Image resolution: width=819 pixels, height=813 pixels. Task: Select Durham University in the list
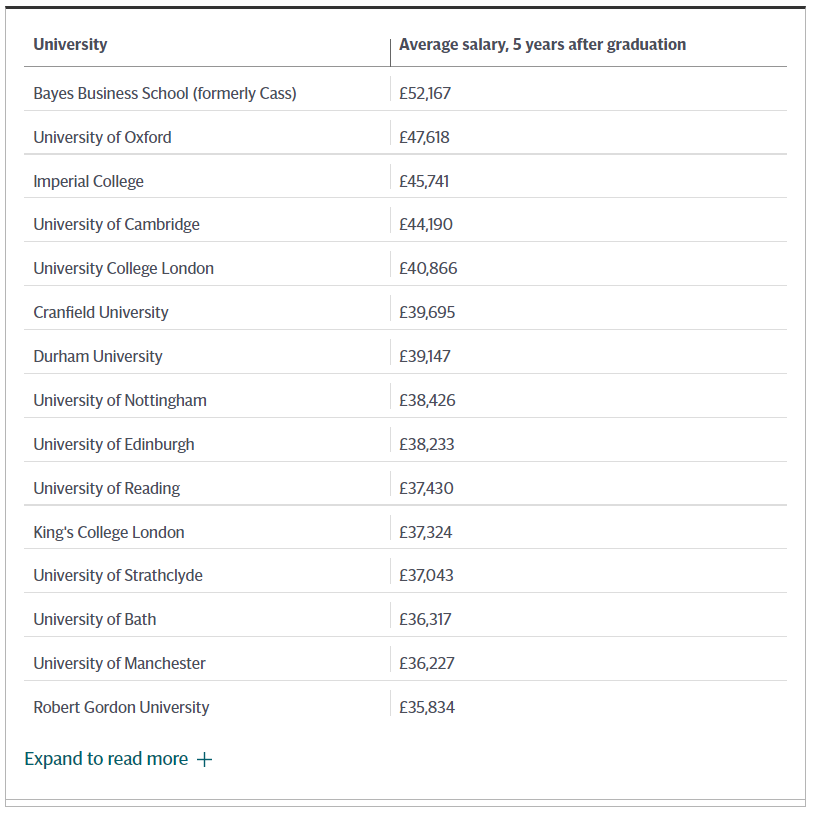coord(97,356)
